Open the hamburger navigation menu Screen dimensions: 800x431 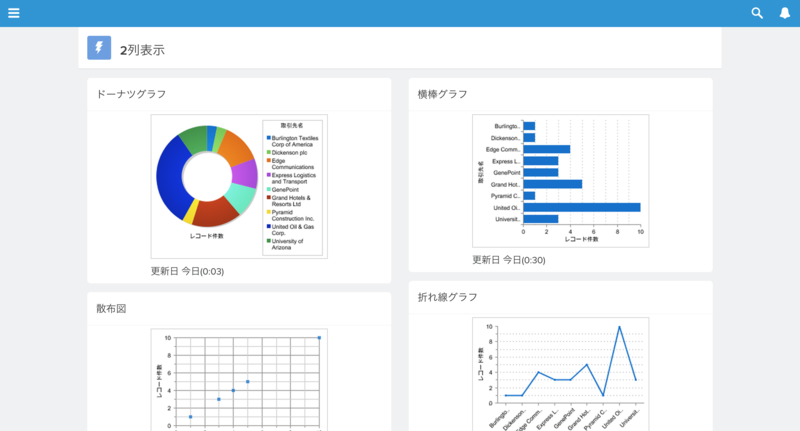click(x=14, y=13)
